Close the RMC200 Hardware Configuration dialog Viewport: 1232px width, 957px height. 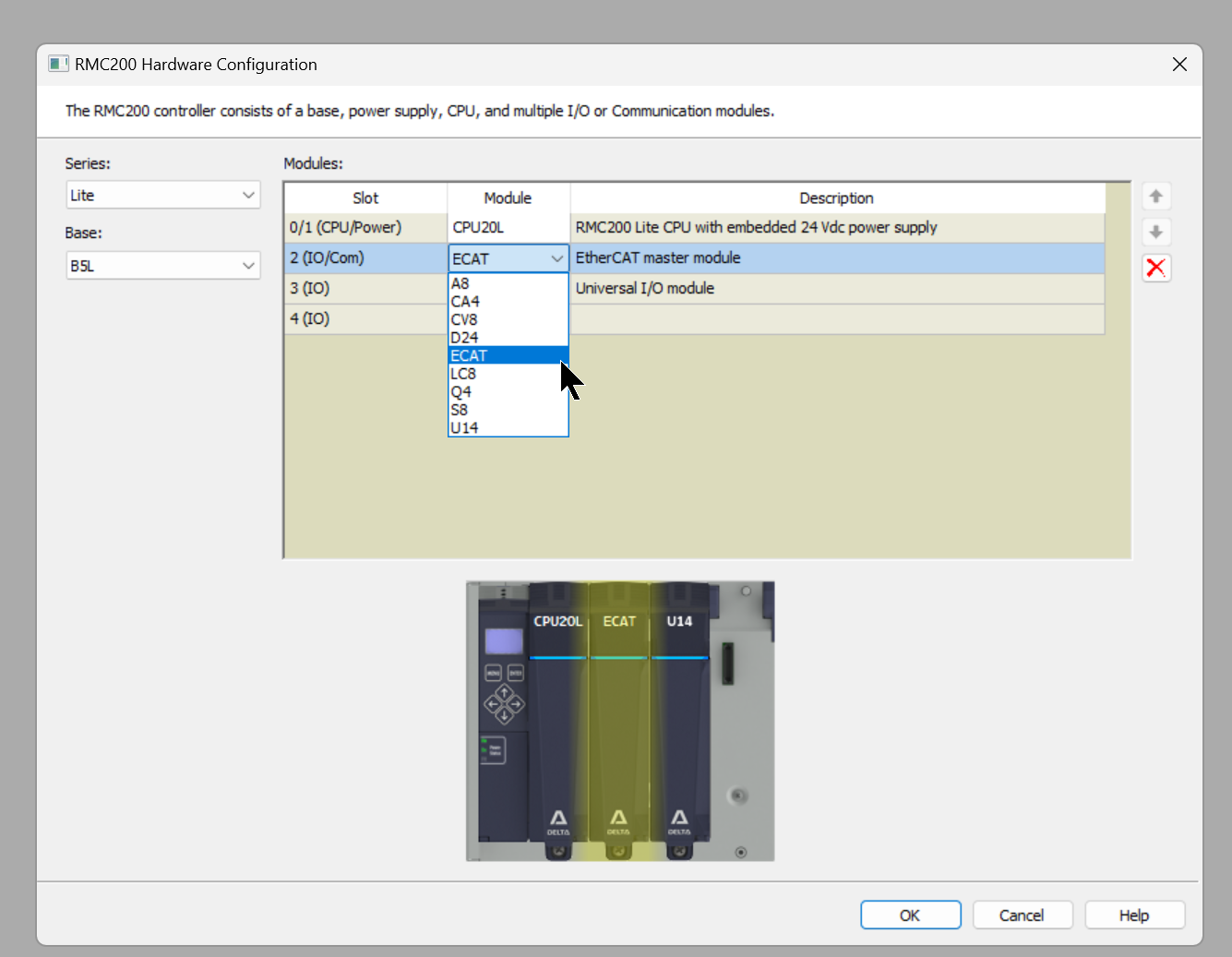[x=1179, y=65]
